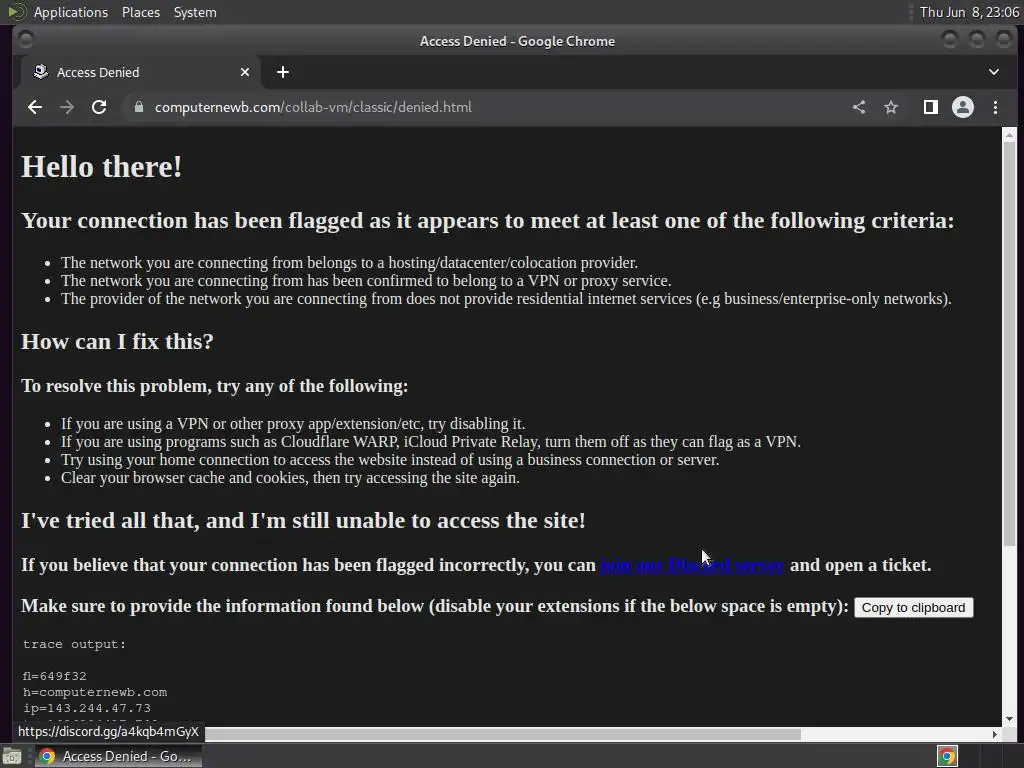Screen dimensions: 1024x768
Task: Click the 'ip=143.244.47.73' trace line
Action: tap(87, 708)
